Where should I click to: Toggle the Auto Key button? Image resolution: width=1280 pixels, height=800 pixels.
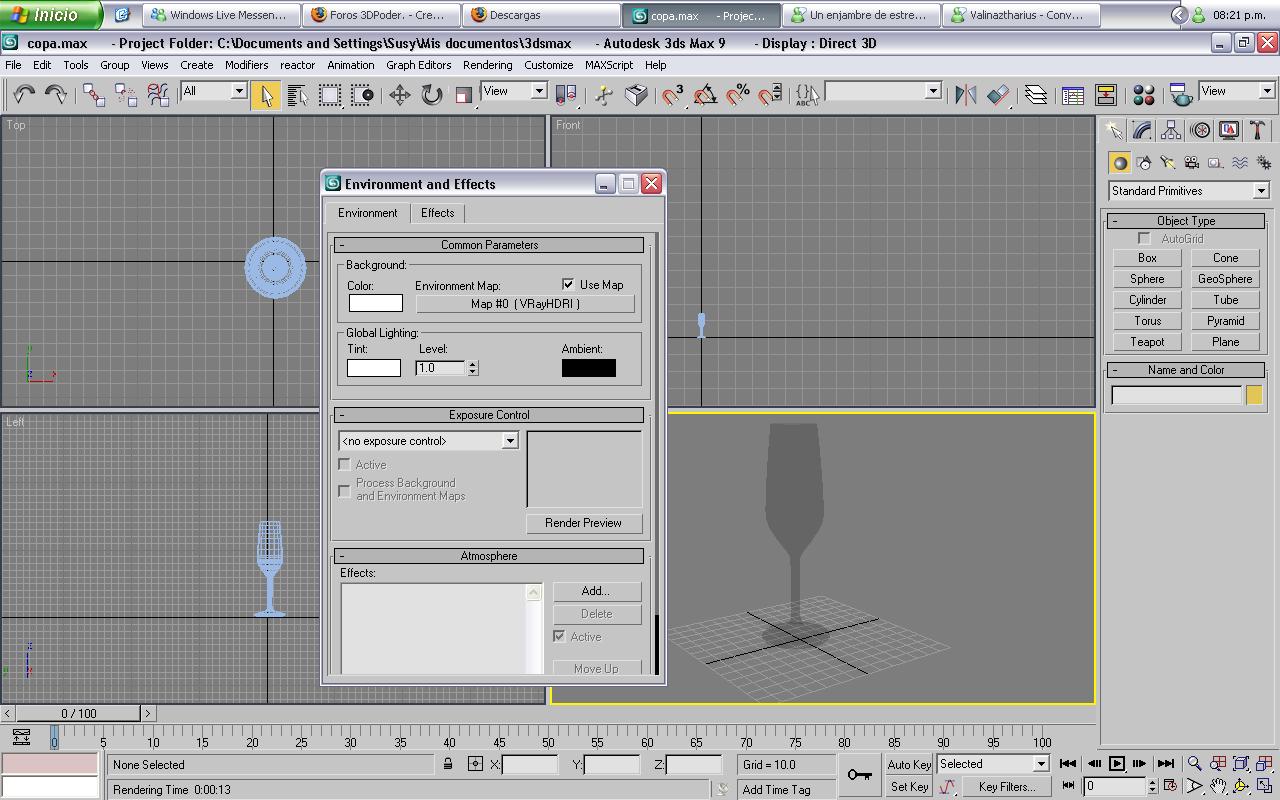coord(909,765)
